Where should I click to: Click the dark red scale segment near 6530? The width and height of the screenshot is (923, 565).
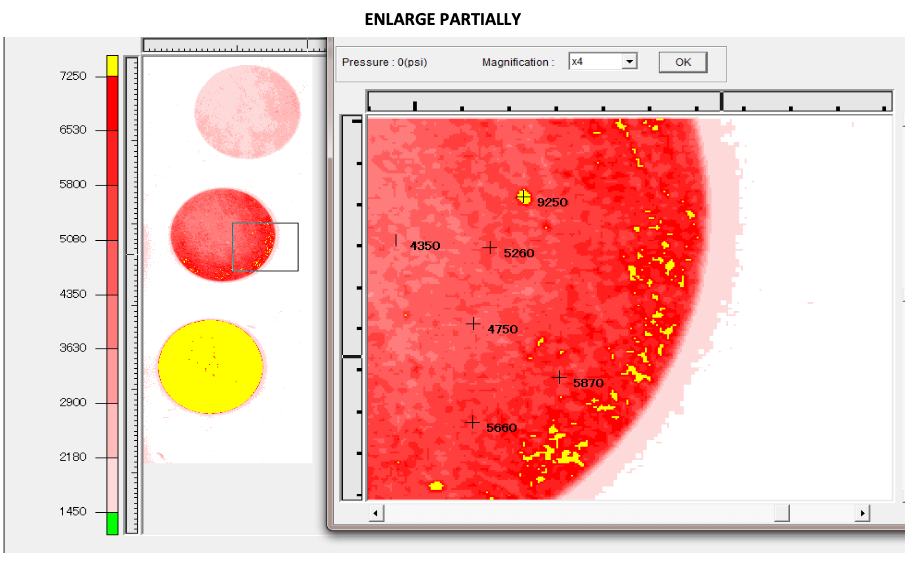tap(112, 130)
